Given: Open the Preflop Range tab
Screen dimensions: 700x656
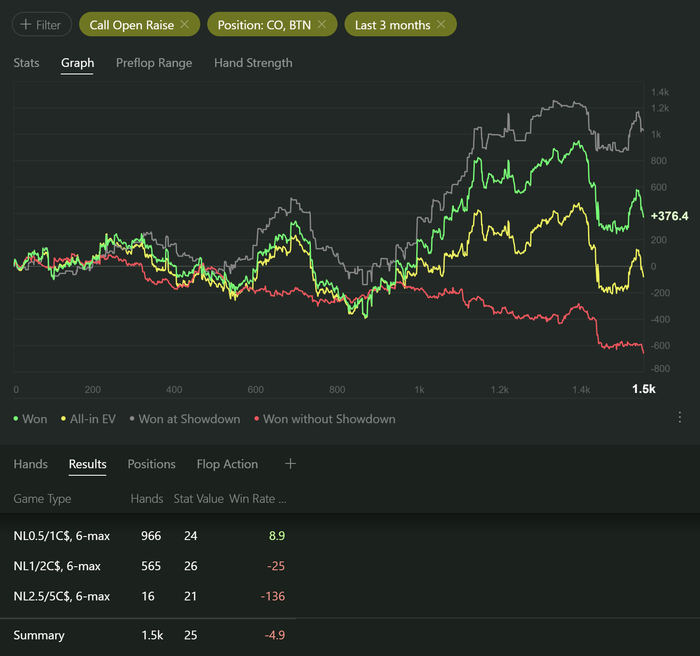Looking at the screenshot, I should [154, 63].
